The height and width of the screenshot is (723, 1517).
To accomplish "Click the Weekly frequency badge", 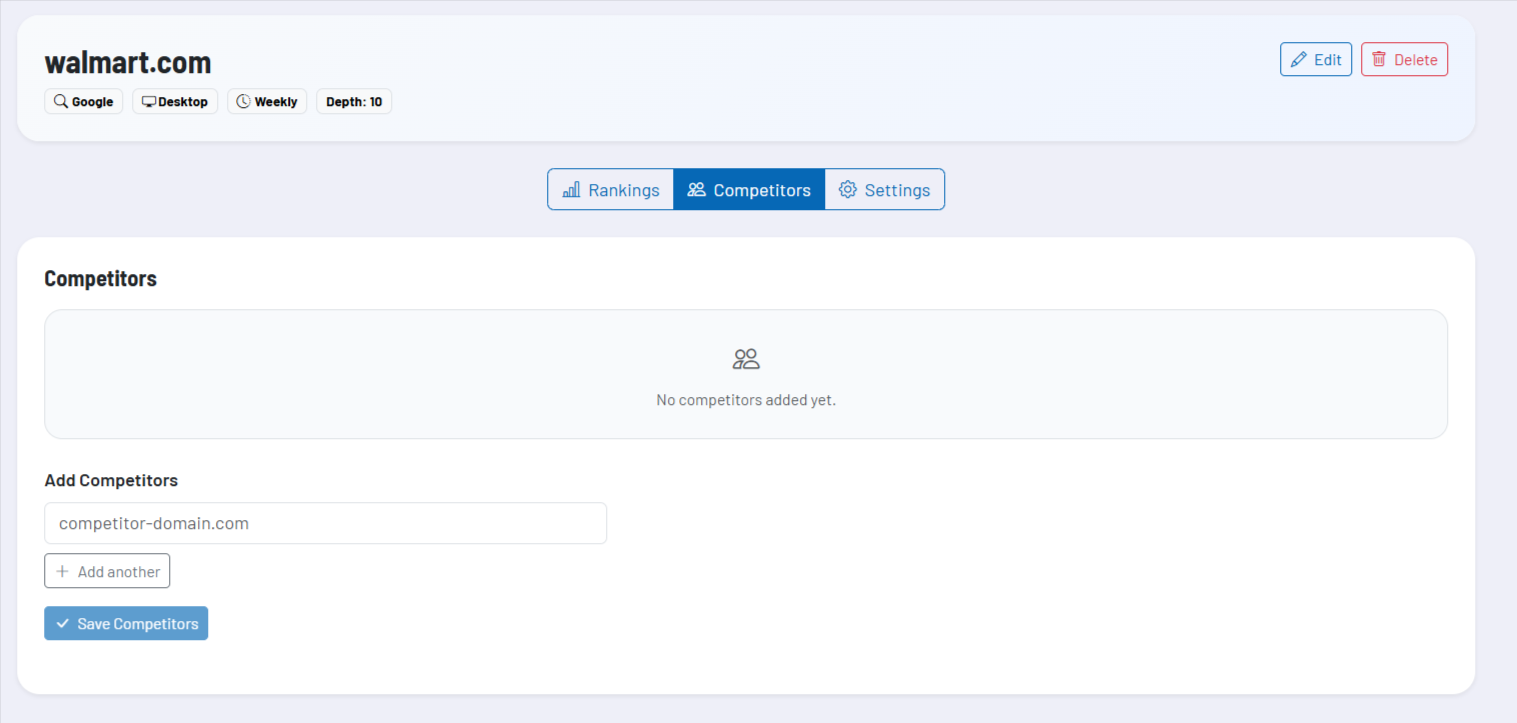I will [267, 101].
